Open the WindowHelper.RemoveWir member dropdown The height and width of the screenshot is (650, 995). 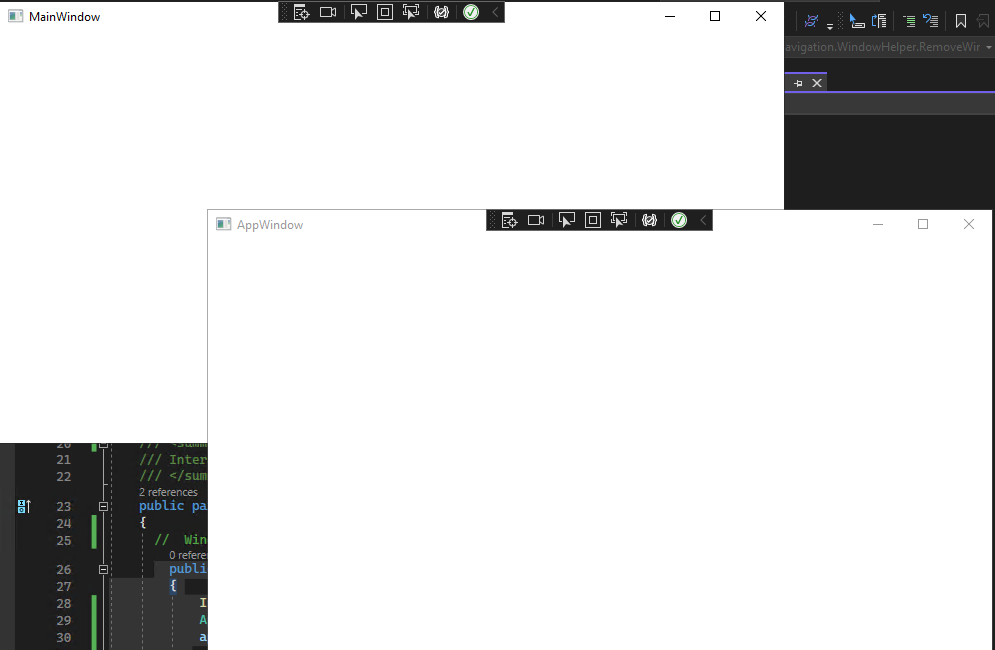(x=989, y=48)
